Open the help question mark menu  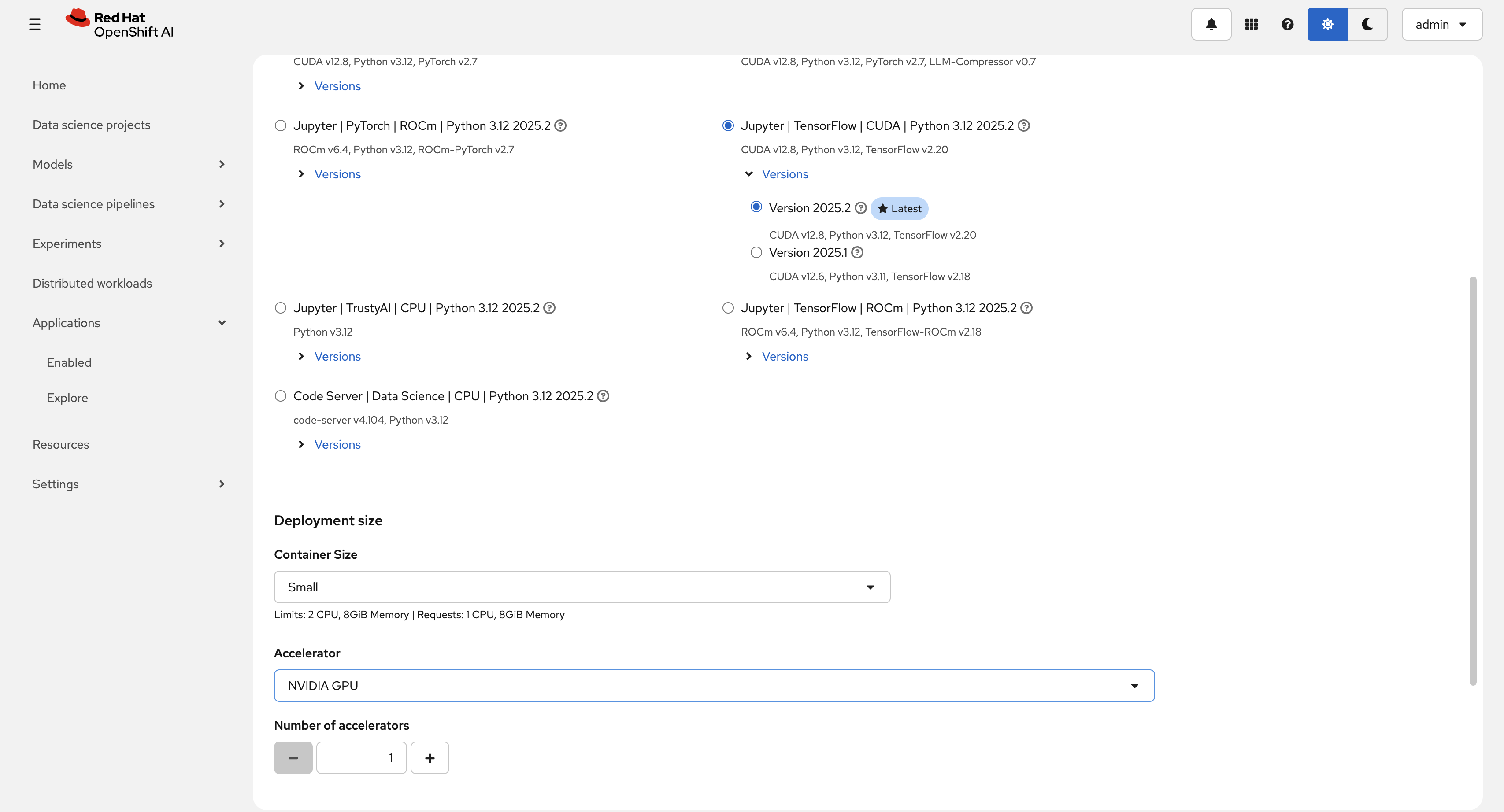point(1287,24)
